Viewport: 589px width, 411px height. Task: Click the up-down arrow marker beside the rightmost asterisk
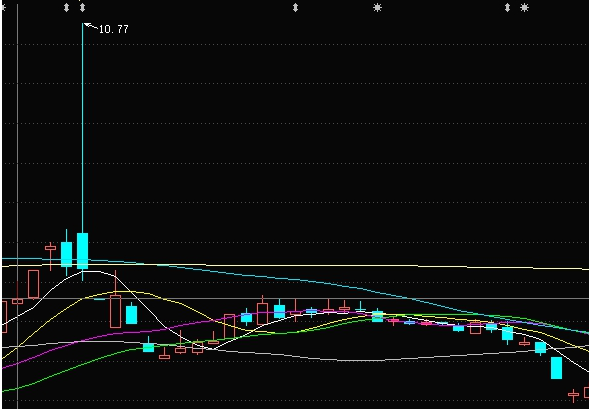(507, 8)
